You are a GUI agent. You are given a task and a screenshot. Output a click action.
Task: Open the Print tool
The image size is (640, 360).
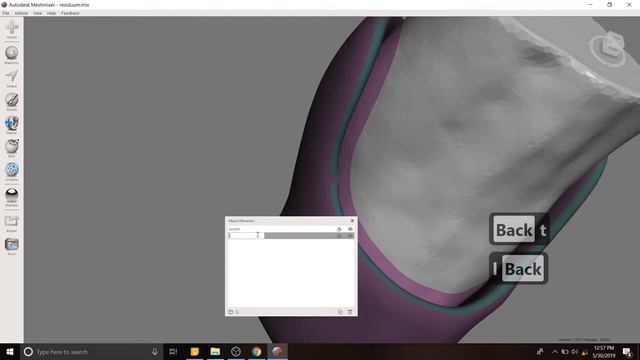point(11,247)
